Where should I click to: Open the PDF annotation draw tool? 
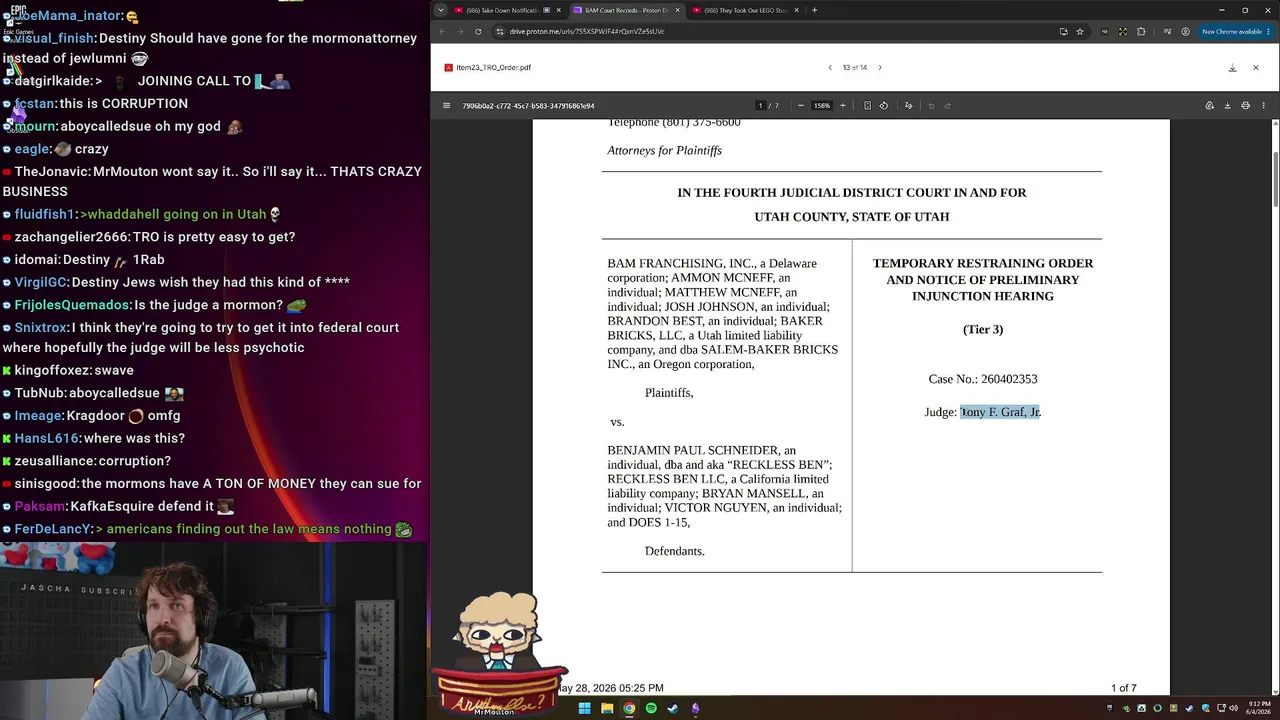click(908, 105)
